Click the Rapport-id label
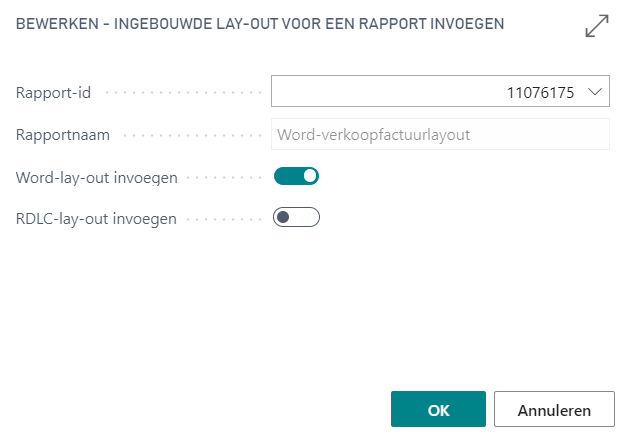This screenshot has width=627, height=437. pos(54,93)
